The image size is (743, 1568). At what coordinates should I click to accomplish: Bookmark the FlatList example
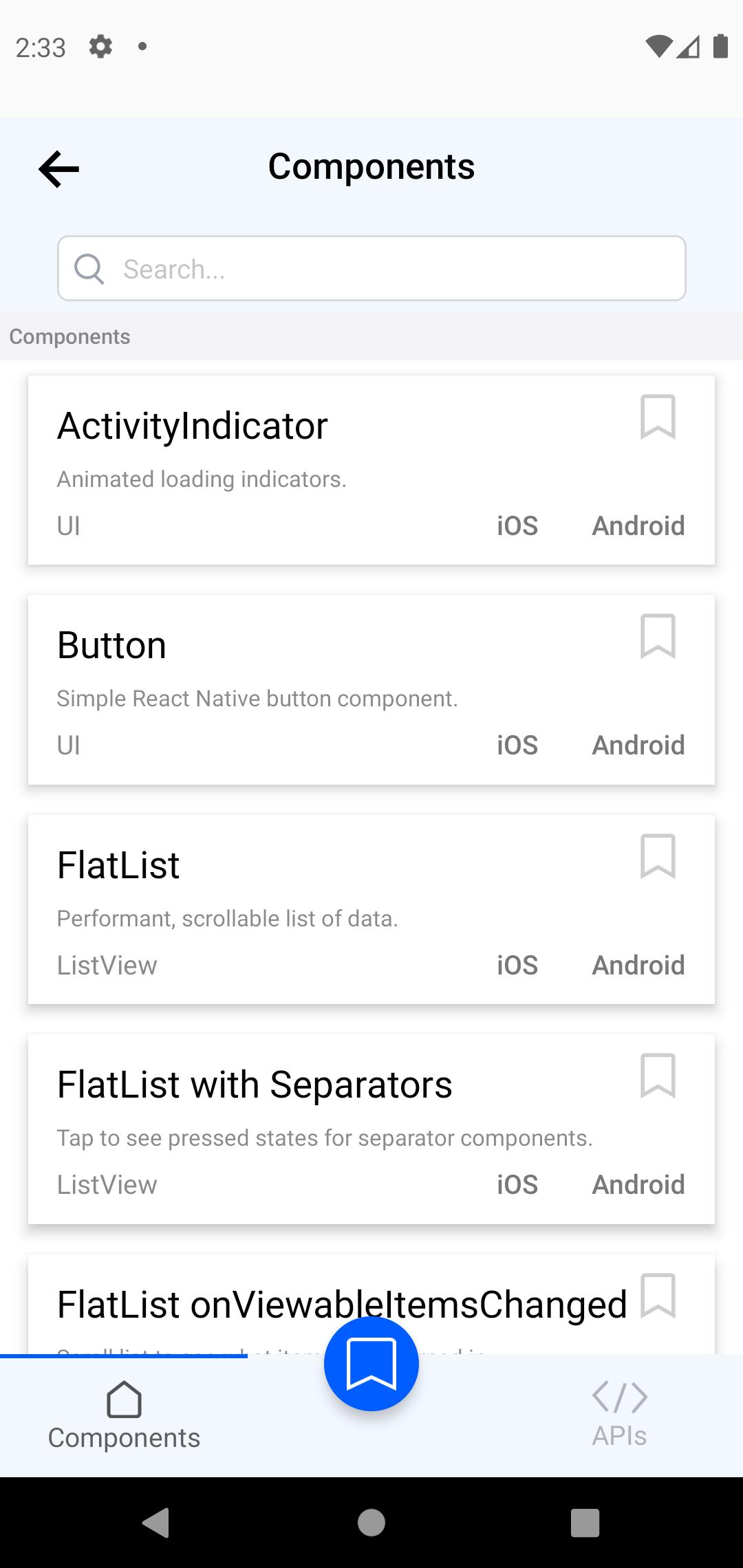658,856
